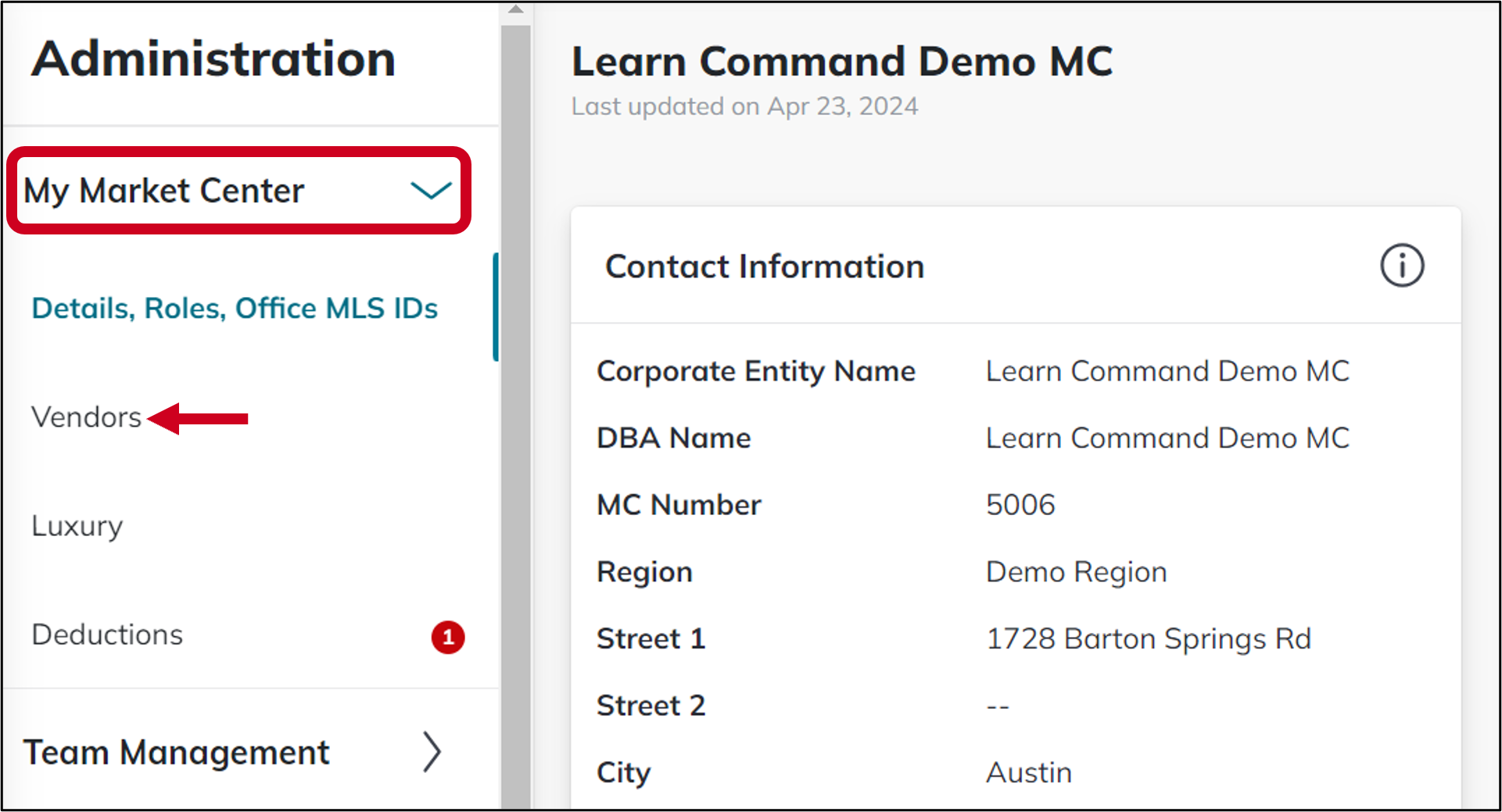This screenshot has width=1502, height=812.
Task: Click the Deductions notification badge
Action: point(448,637)
